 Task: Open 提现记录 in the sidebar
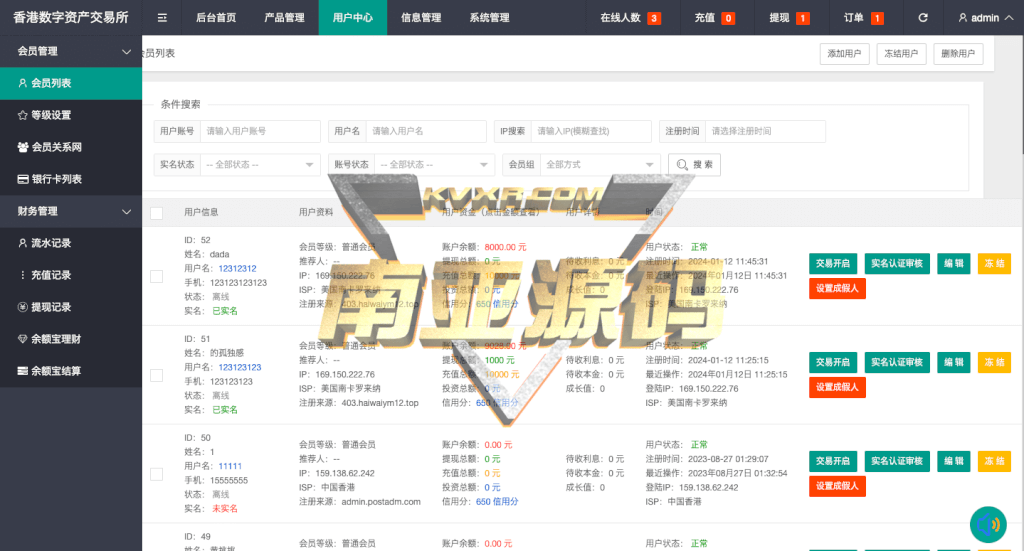pos(71,307)
